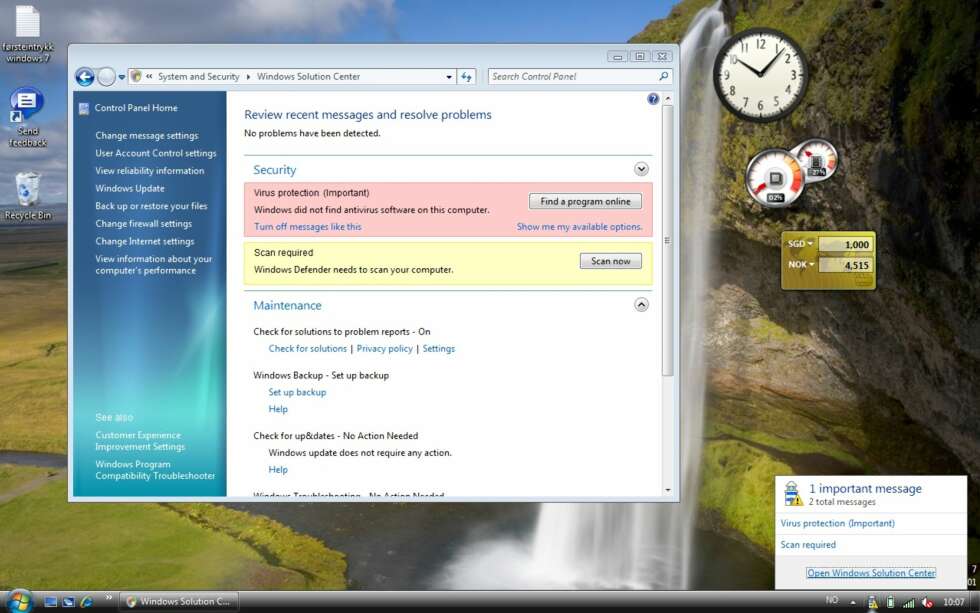Click the CPU meter gadget
Viewport: 980px width, 613px height.
coord(774,178)
